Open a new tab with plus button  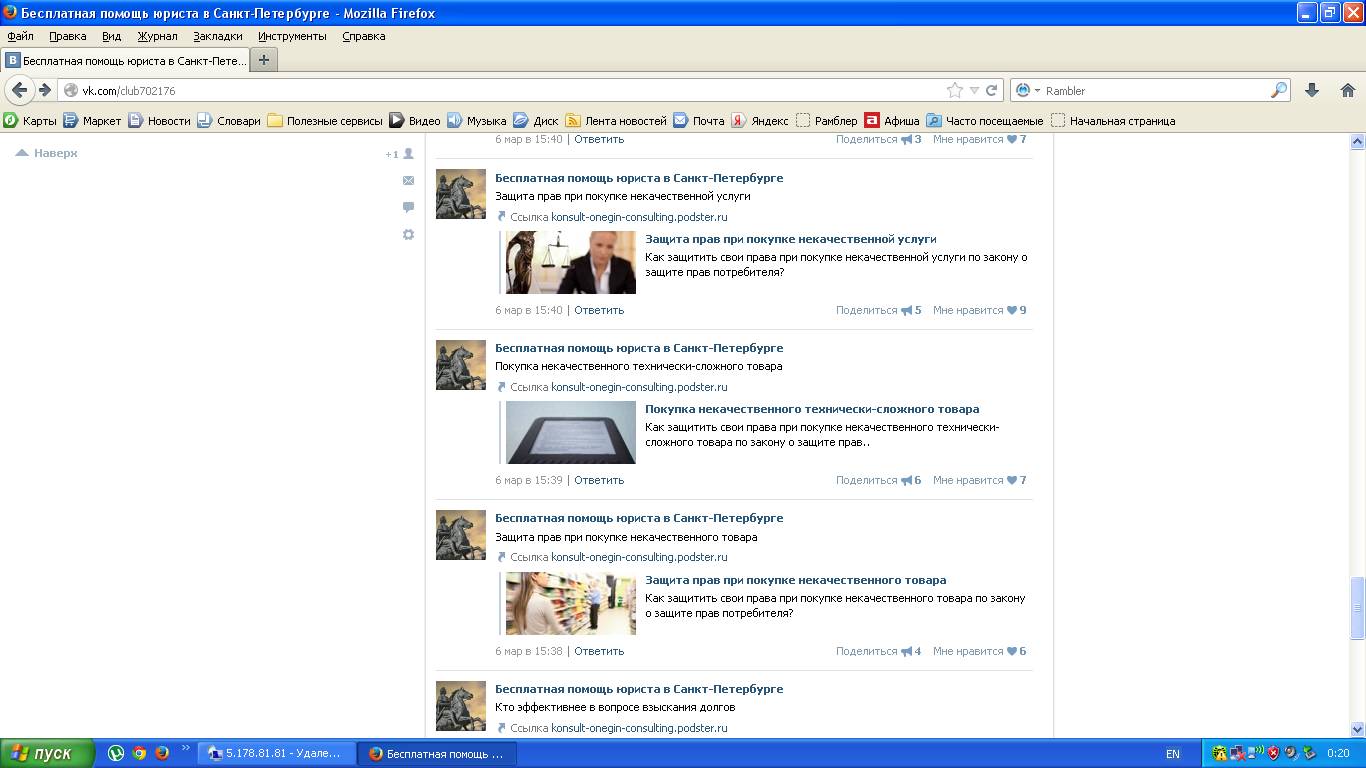point(264,60)
